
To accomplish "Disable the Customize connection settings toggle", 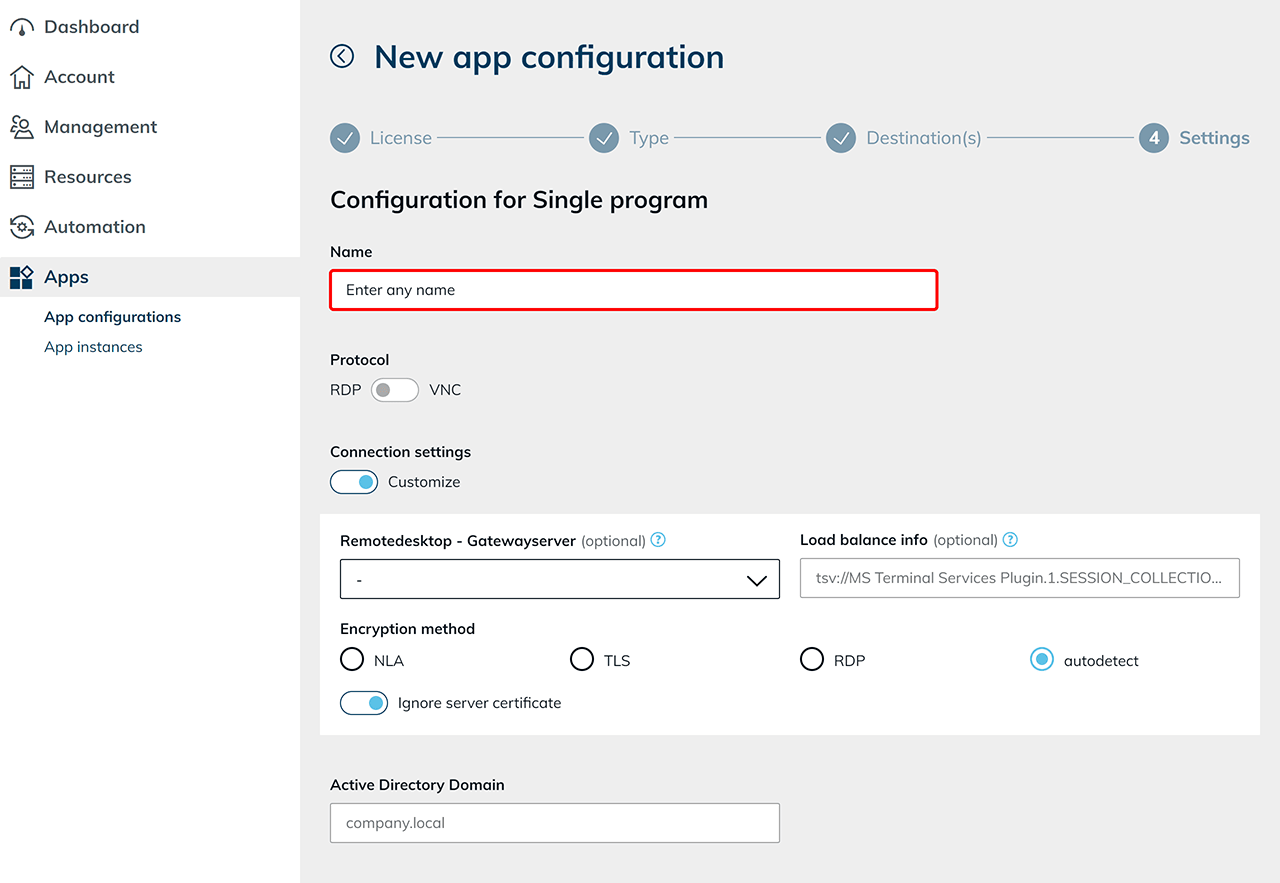I will 354,482.
